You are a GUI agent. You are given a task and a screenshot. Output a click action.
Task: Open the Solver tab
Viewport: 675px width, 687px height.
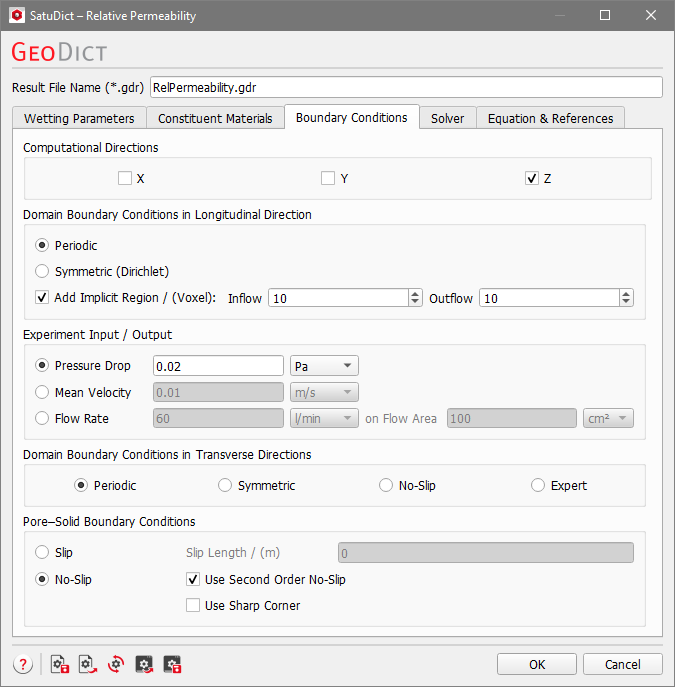tap(447, 118)
